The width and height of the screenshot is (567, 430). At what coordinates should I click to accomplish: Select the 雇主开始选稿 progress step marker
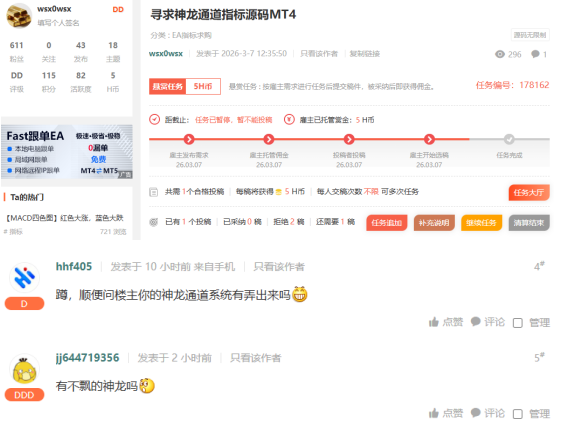[429, 139]
